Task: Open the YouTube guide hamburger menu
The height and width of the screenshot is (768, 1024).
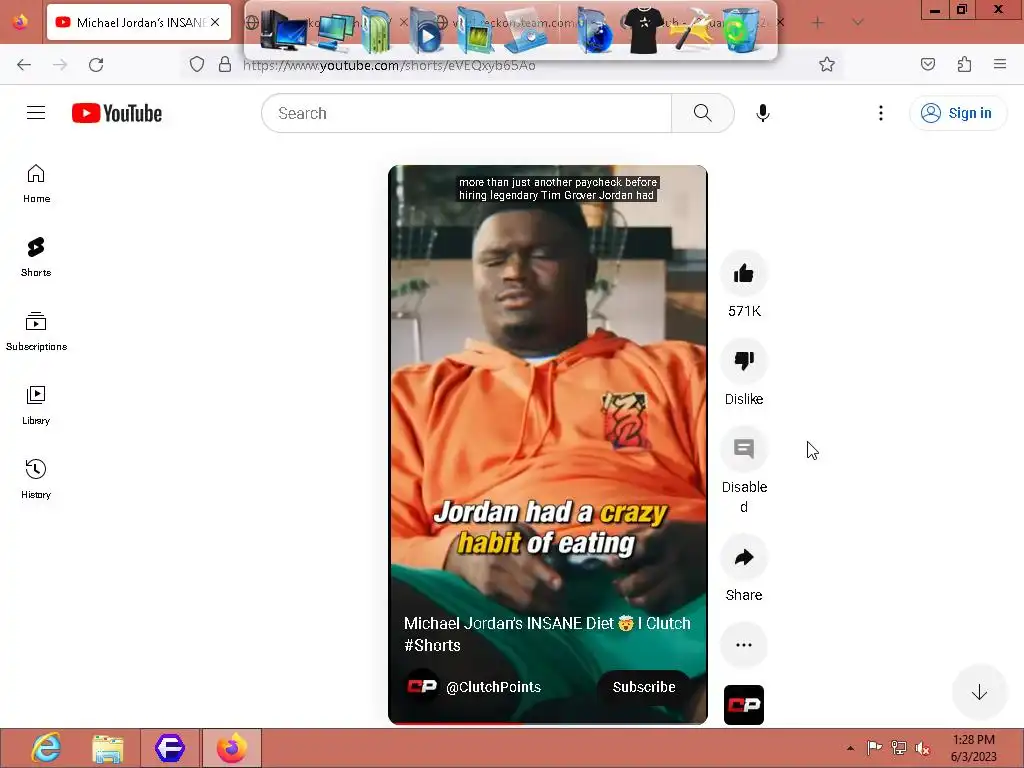Action: pos(36,113)
